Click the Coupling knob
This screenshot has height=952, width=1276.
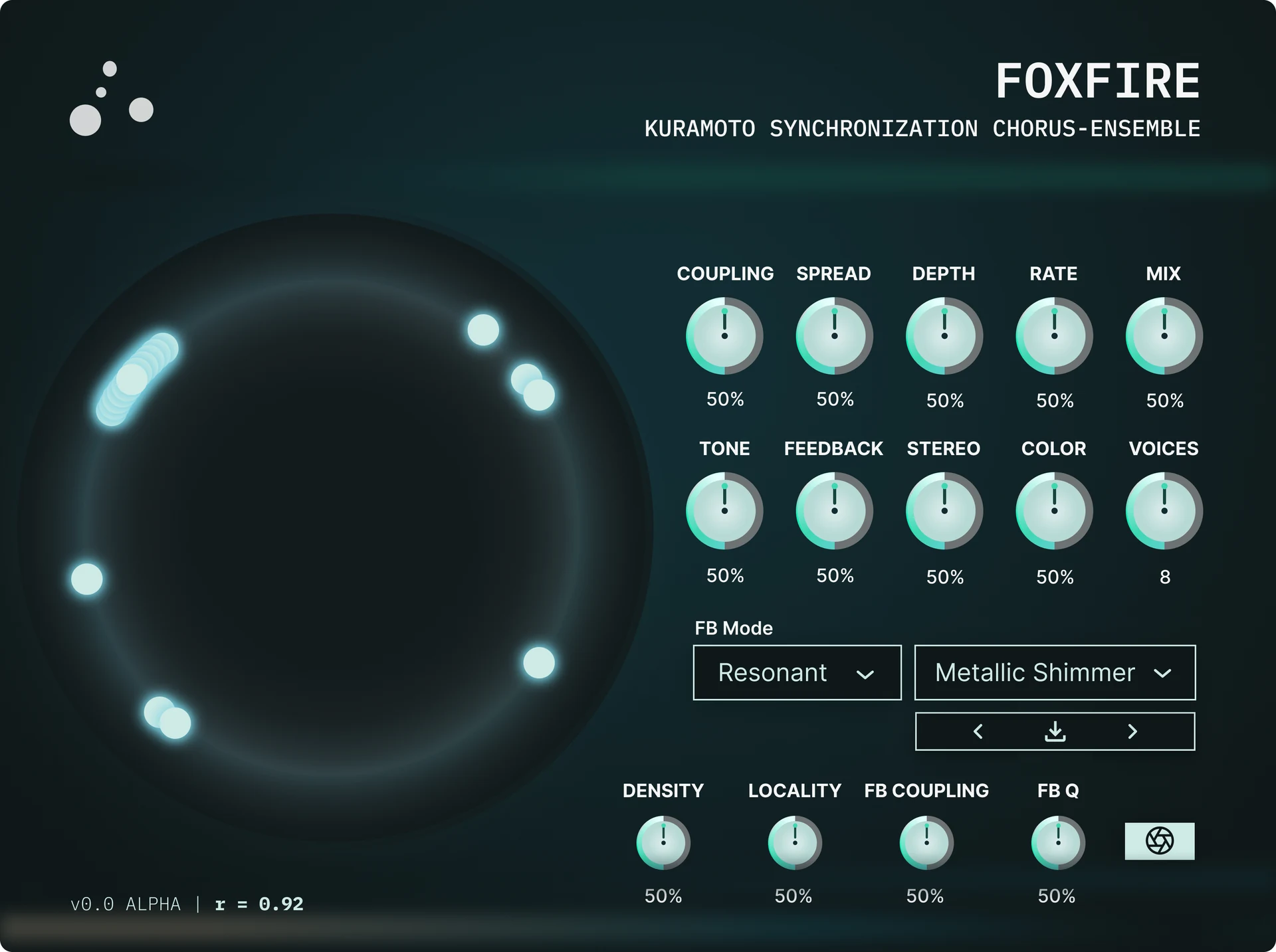(724, 335)
